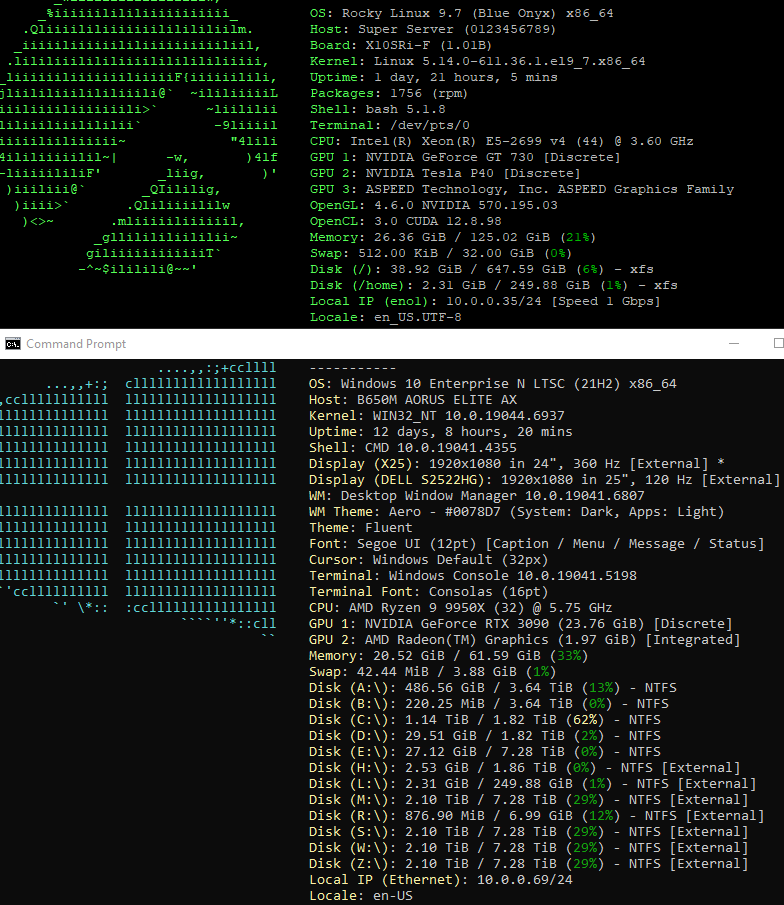Click the WM: Desktop Window Manager line
The height and width of the screenshot is (905, 784).
[476, 496]
